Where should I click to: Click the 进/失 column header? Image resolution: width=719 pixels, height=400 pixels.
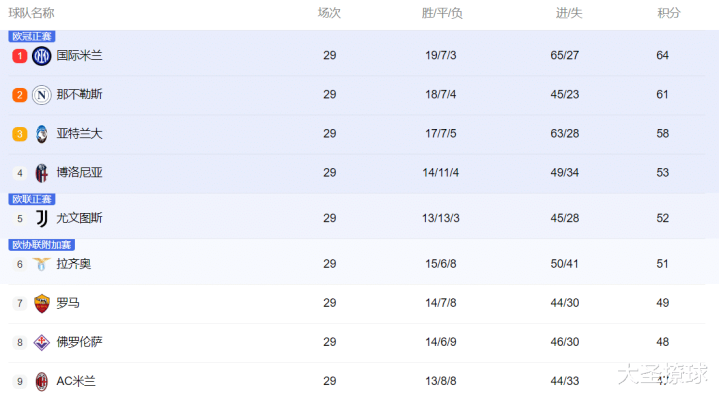569,13
